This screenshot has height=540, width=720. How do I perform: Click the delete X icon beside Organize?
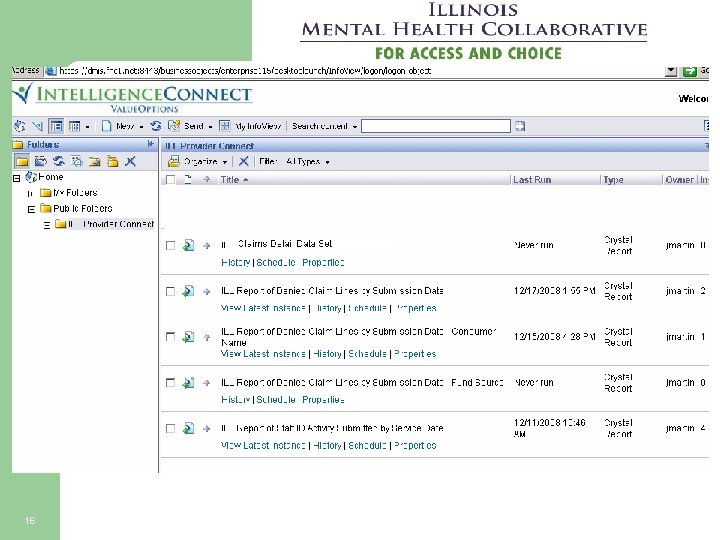[243, 161]
